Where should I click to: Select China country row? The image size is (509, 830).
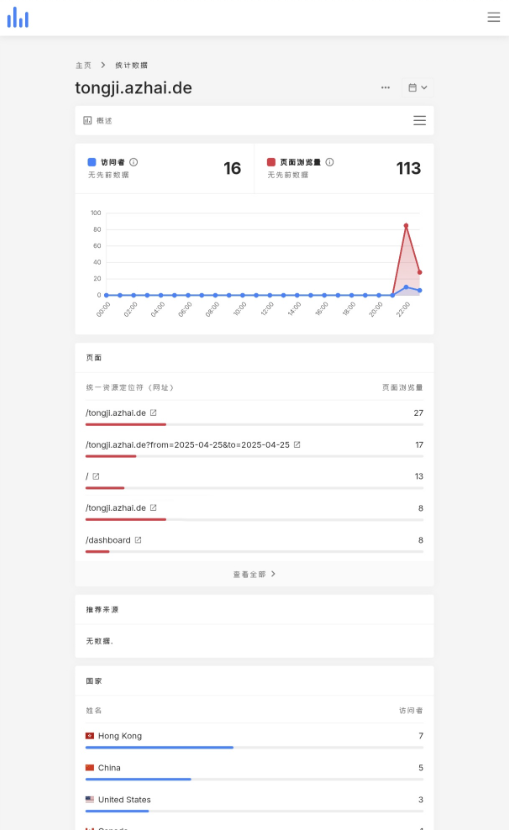(x=254, y=772)
